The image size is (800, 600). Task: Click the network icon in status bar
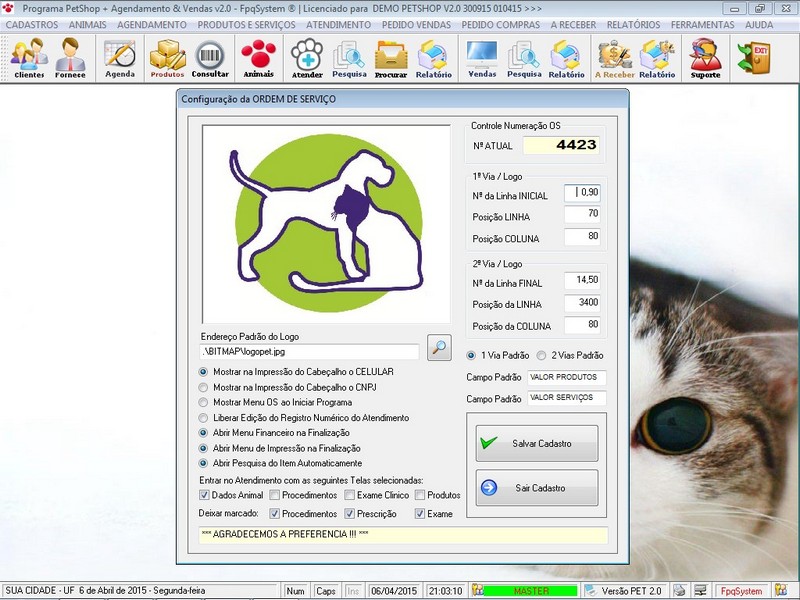[700, 590]
